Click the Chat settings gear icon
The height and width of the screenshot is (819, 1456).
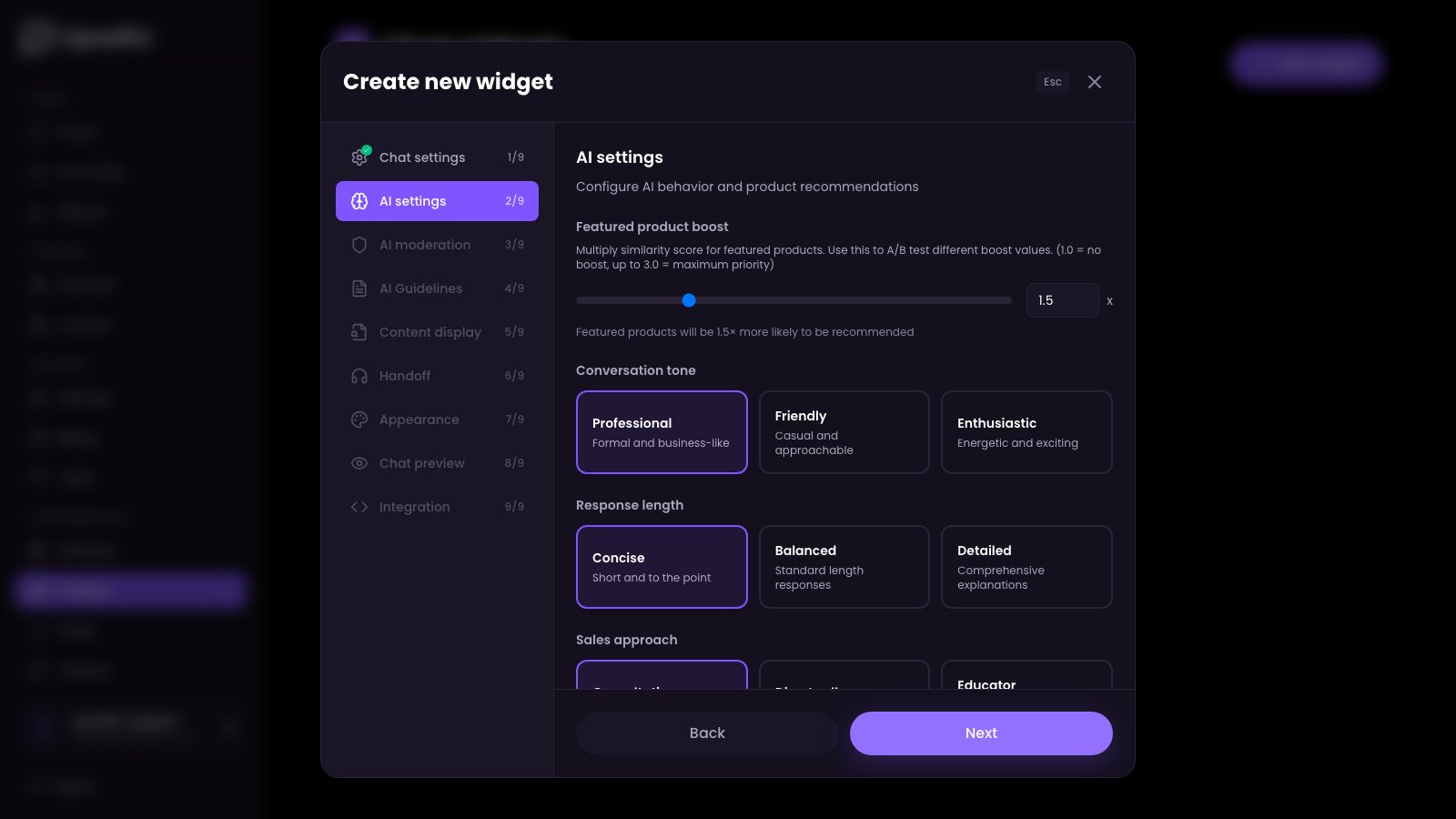coord(359,157)
